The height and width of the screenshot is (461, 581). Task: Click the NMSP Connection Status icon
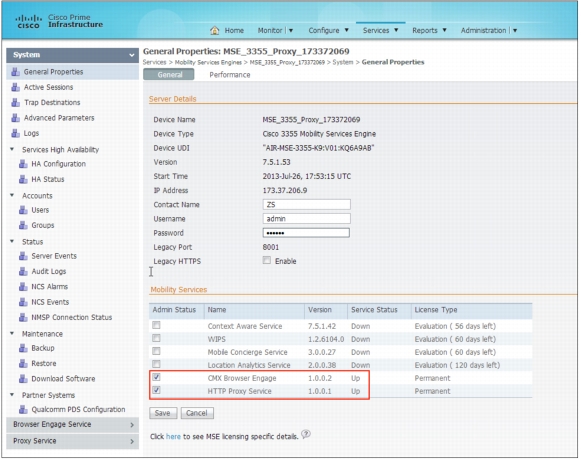tap(23, 318)
